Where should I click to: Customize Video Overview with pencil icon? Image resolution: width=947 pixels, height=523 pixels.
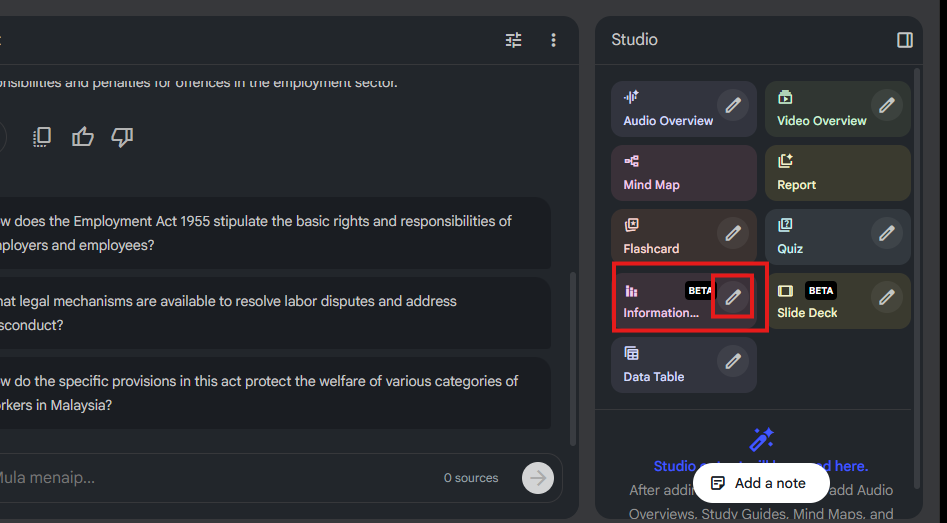(x=886, y=105)
